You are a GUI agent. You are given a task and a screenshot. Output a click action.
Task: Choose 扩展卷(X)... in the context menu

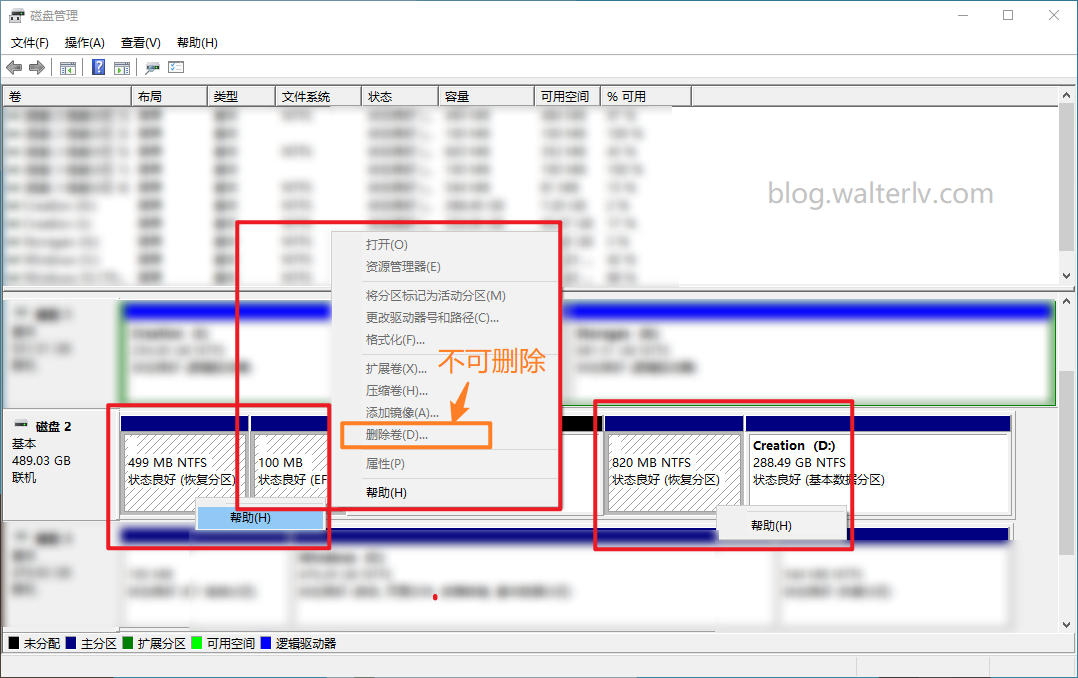click(x=397, y=369)
